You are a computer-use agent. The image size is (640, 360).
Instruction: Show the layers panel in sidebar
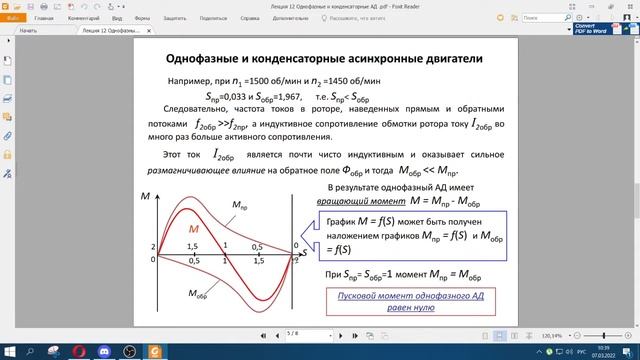pyautogui.click(x=7, y=99)
